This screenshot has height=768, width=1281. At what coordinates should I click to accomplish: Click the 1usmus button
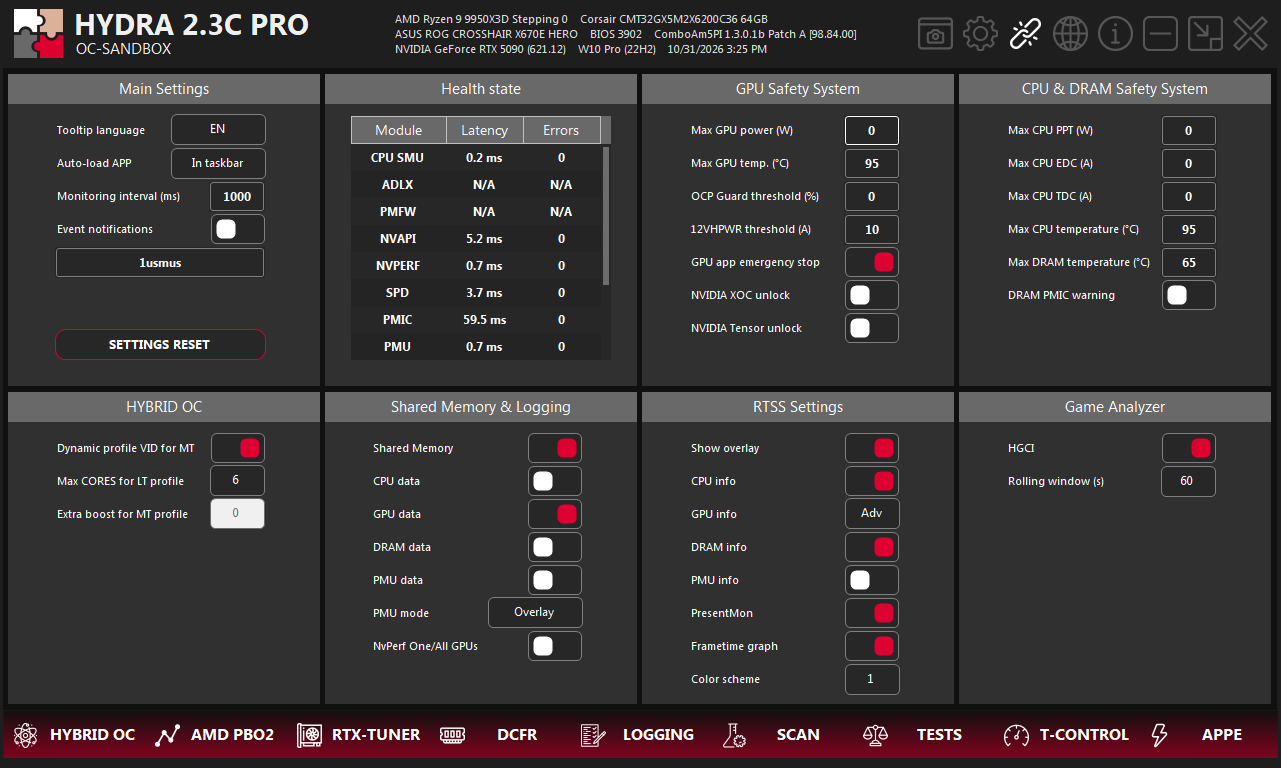[160, 263]
